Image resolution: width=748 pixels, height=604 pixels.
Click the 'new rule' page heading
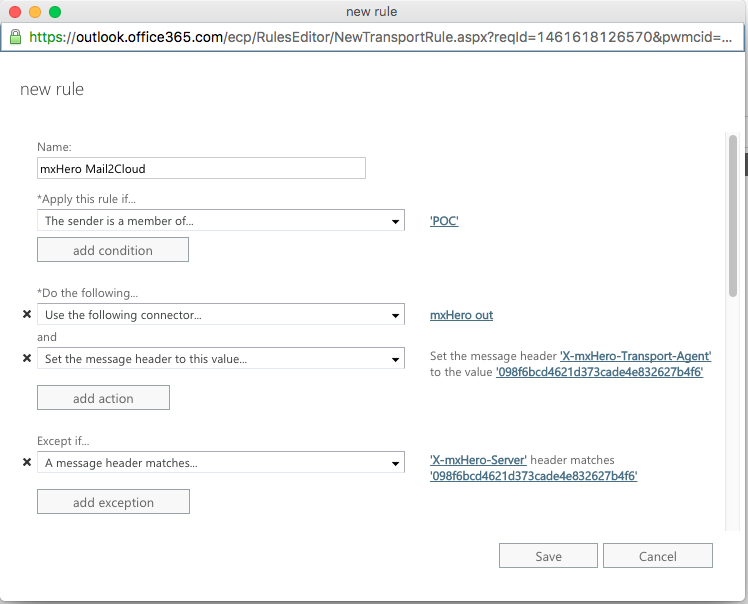[52, 89]
